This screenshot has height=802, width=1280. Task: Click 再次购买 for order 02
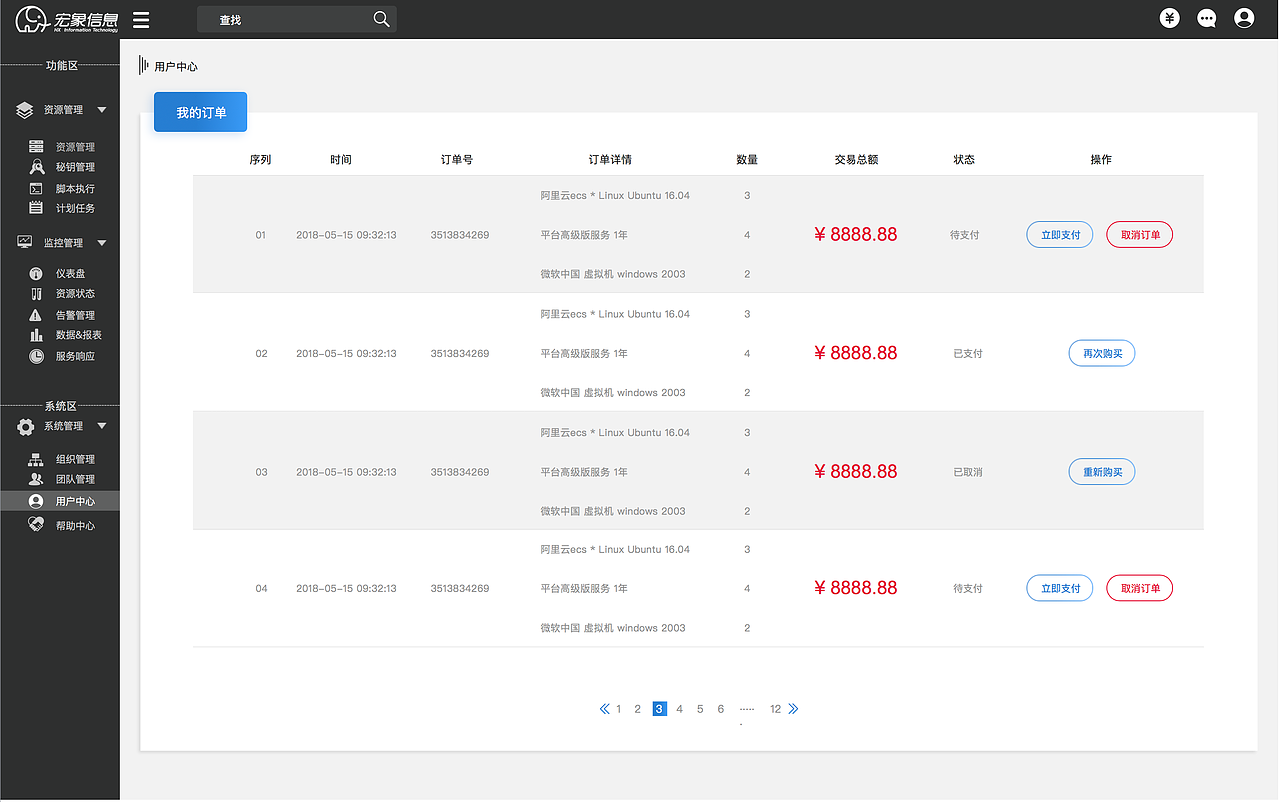(x=1102, y=353)
